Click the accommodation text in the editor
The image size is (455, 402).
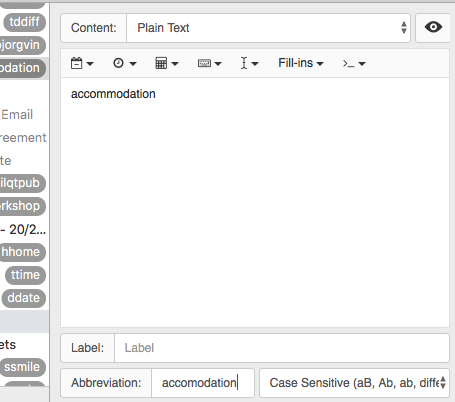click(x=113, y=94)
